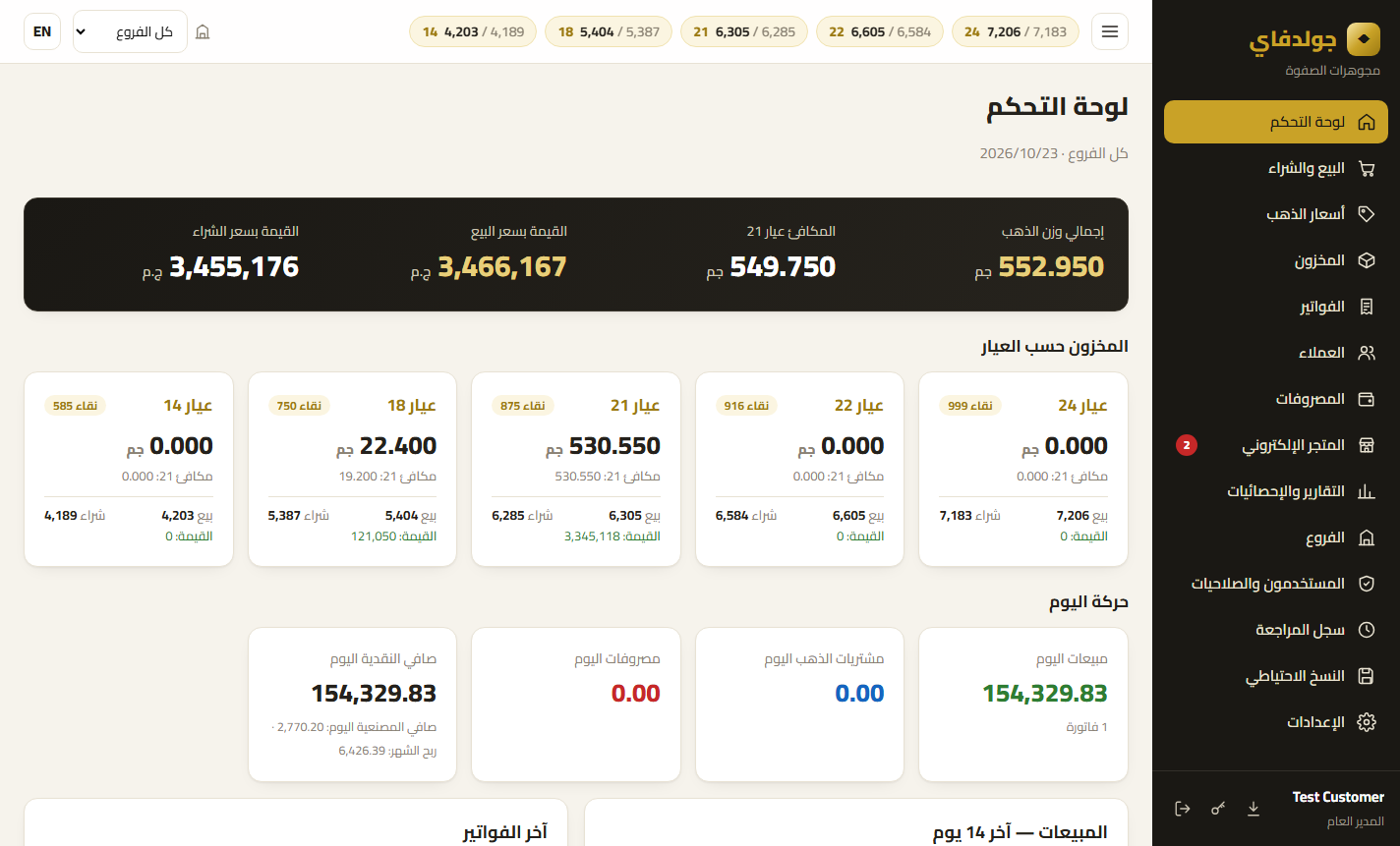Click the karat 21 price pill in header
This screenshot has height=846, width=1400.
click(744, 31)
